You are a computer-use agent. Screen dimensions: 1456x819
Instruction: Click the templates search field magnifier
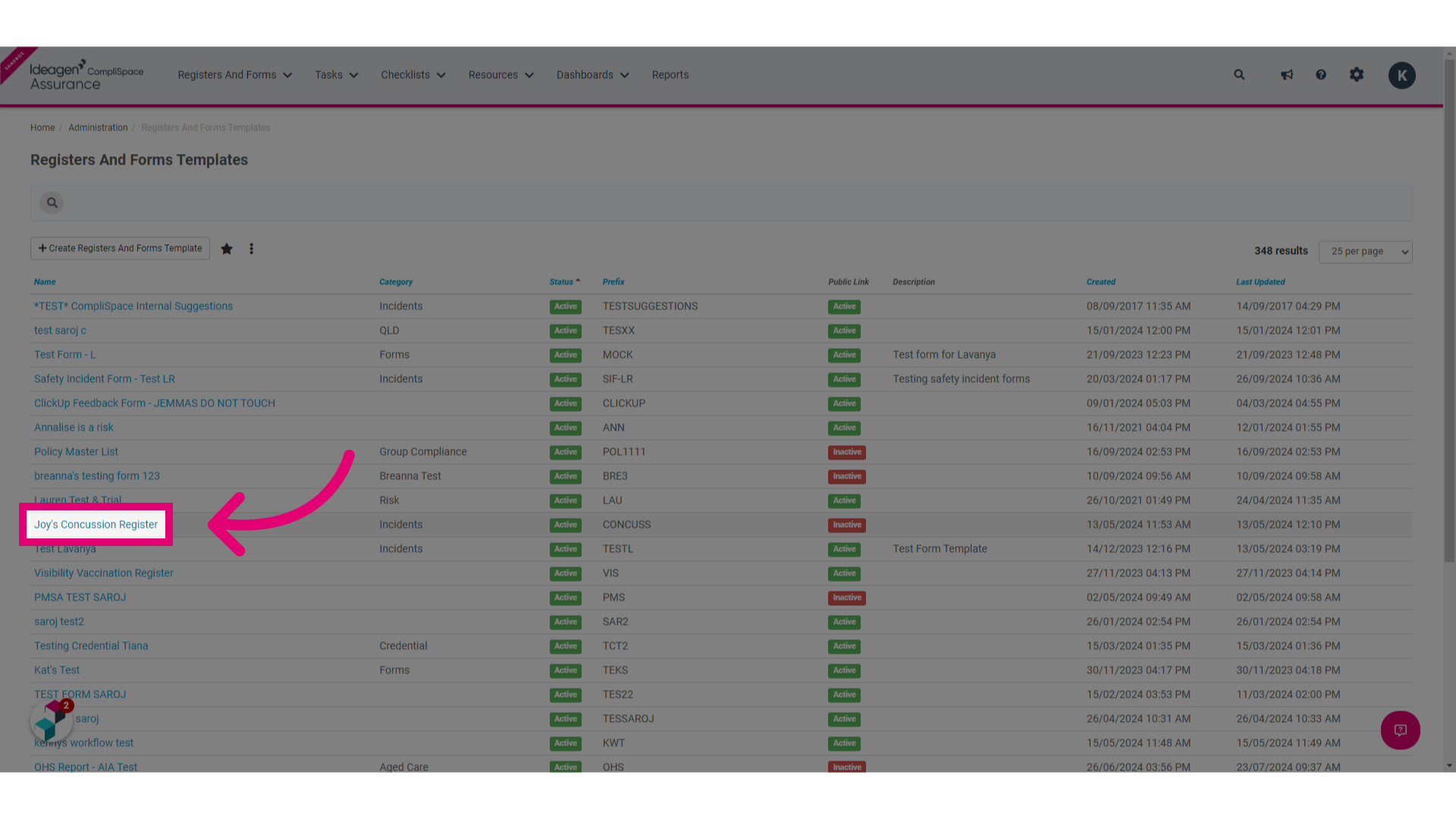pyautogui.click(x=52, y=202)
